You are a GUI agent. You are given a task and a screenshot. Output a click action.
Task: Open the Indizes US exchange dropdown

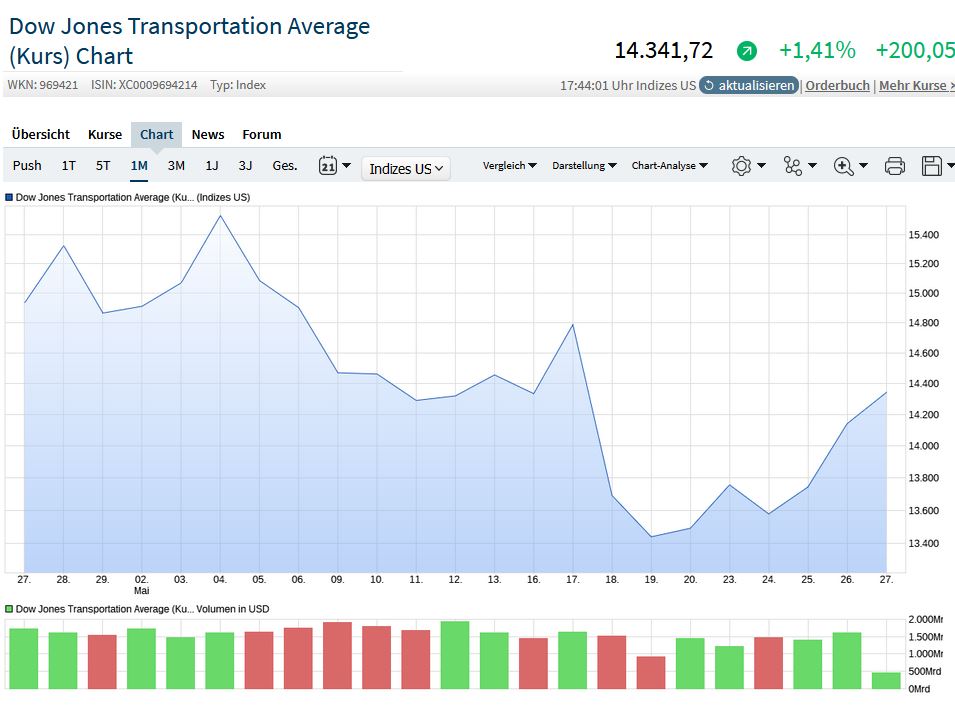(406, 169)
